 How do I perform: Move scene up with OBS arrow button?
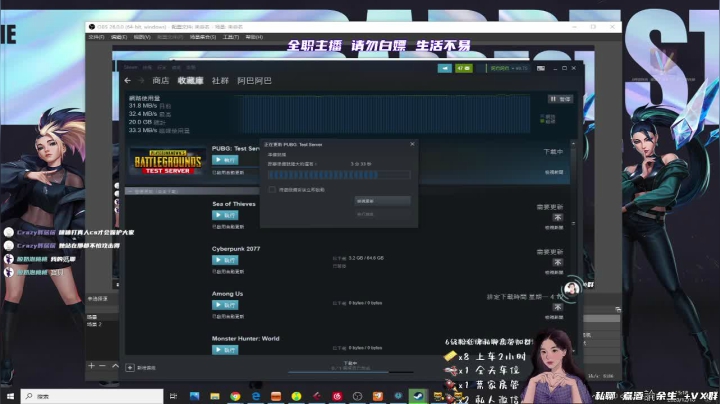pyautogui.click(x=115, y=366)
